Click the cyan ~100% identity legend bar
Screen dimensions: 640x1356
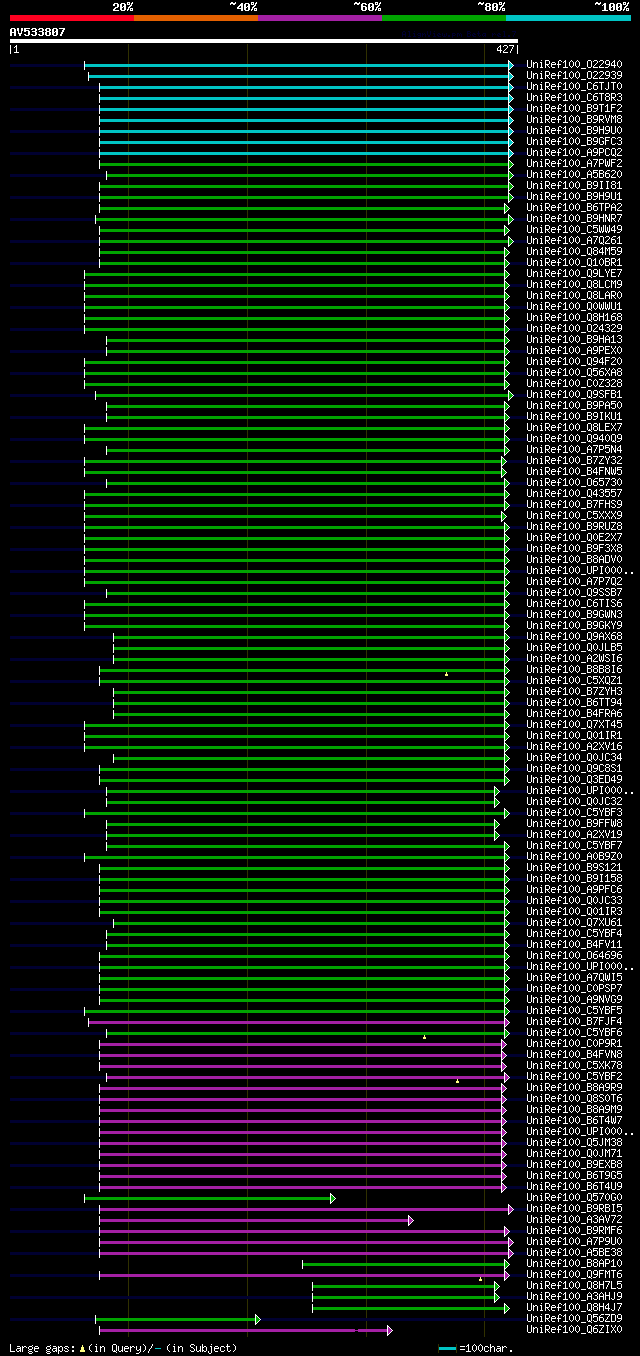(x=568, y=17)
